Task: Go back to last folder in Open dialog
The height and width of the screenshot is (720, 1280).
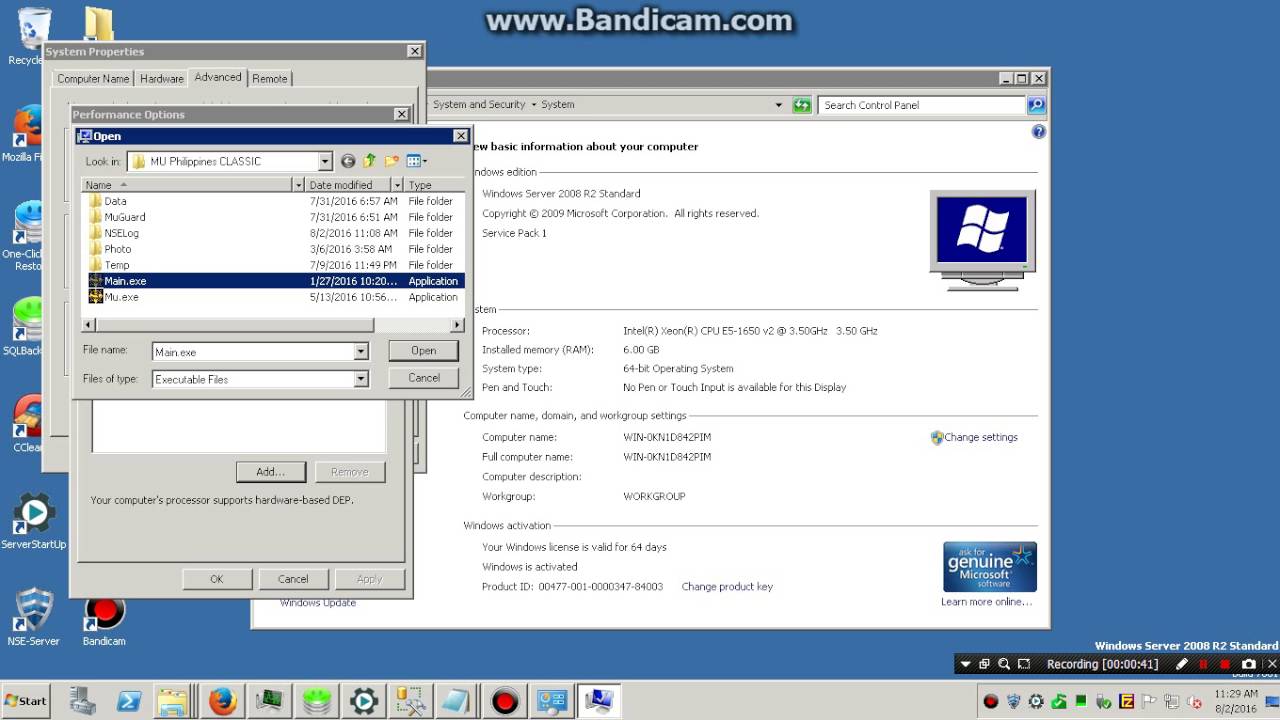Action: click(348, 161)
